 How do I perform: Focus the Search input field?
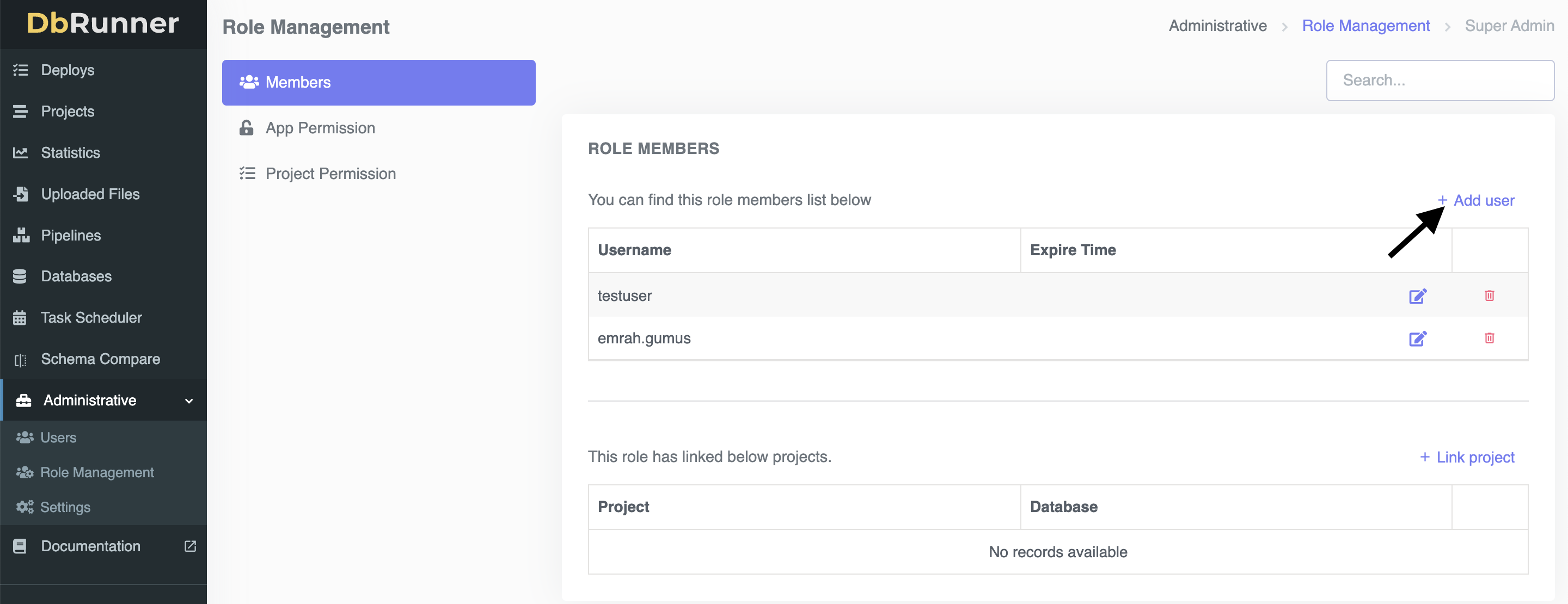[x=1440, y=81]
